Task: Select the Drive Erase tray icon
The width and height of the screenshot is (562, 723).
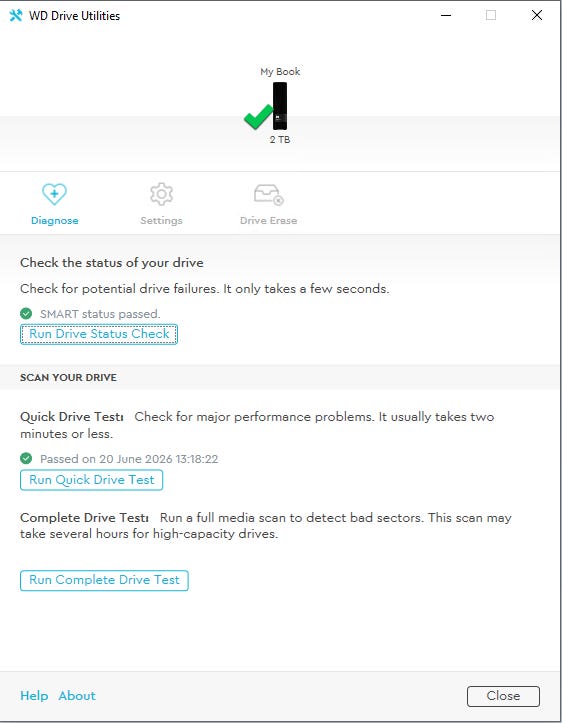Action: (x=269, y=195)
